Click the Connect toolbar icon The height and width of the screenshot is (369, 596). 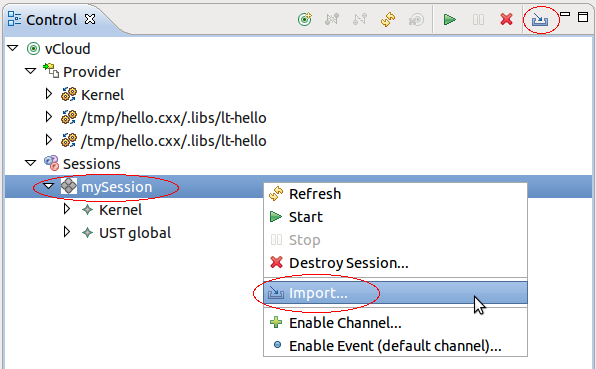click(x=332, y=19)
